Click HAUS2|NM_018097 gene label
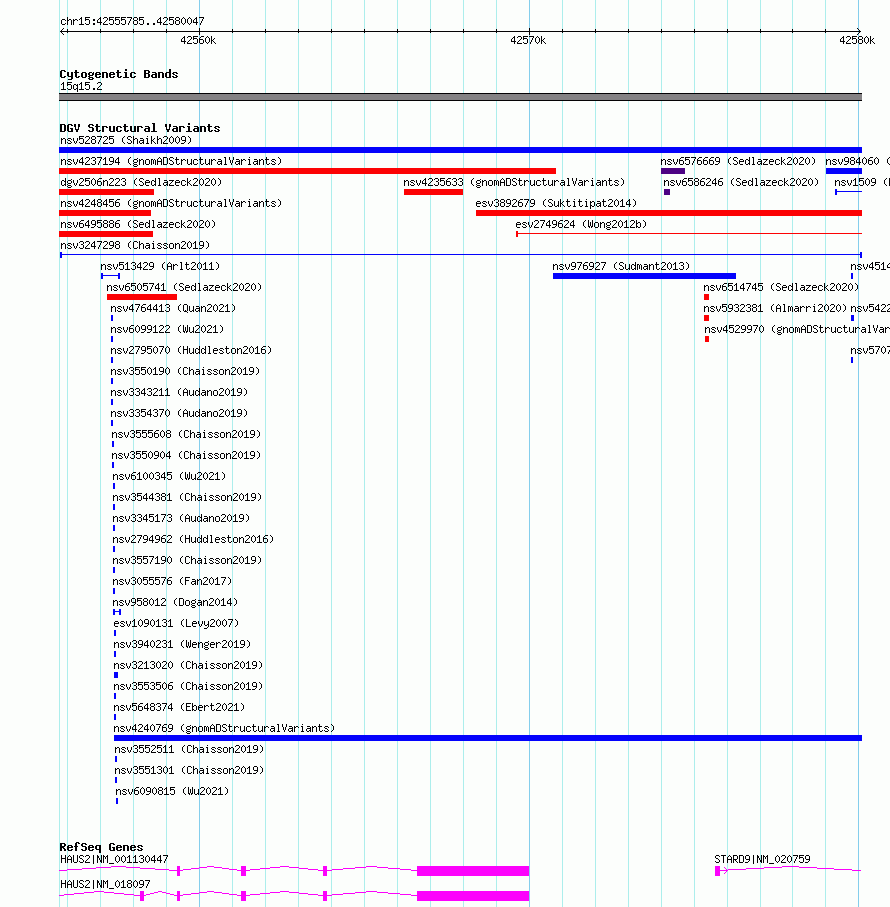890x907 pixels. click(105, 884)
